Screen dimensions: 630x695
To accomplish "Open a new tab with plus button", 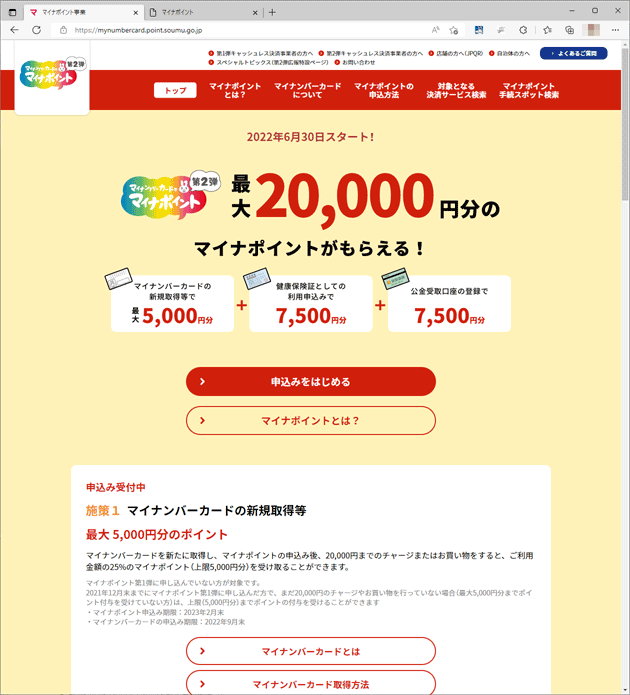I will pyautogui.click(x=272, y=12).
